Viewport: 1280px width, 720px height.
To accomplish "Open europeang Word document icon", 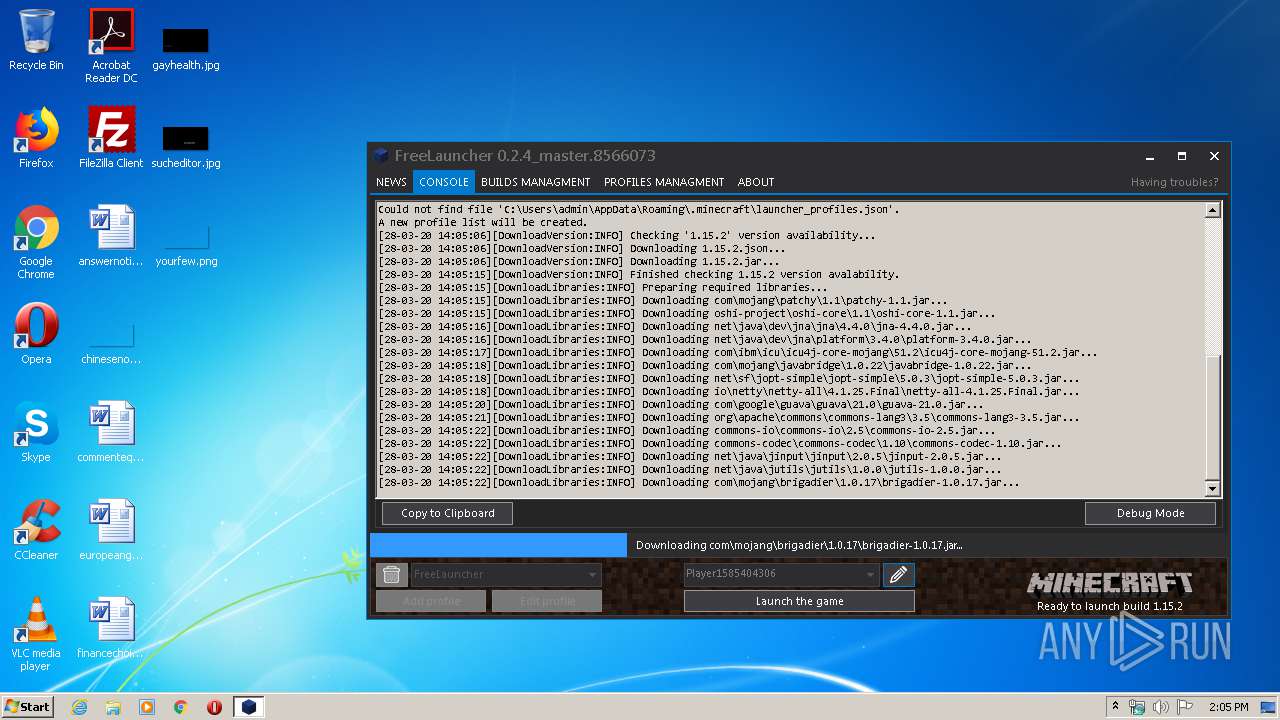I will coord(111,530).
